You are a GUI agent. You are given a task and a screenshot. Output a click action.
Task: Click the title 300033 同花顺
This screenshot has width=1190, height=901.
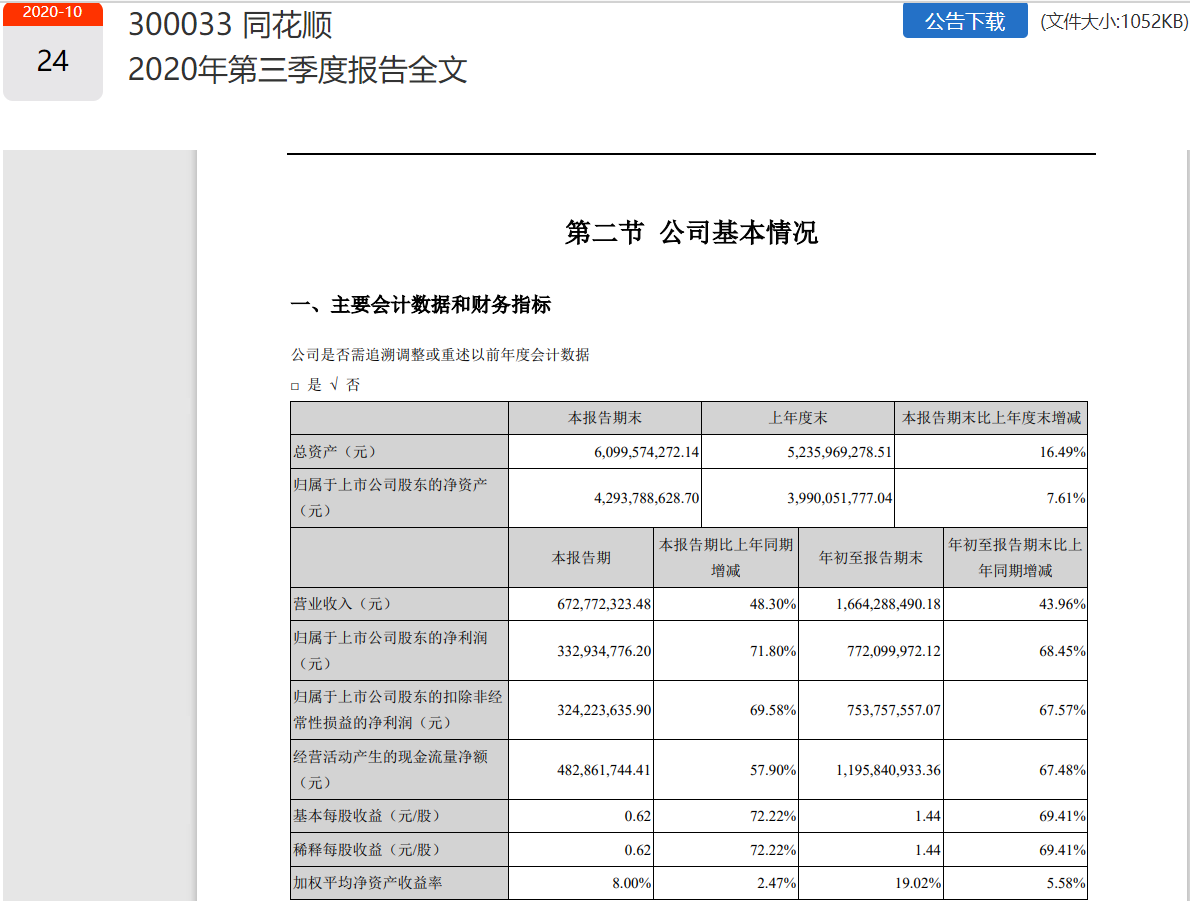(230, 25)
